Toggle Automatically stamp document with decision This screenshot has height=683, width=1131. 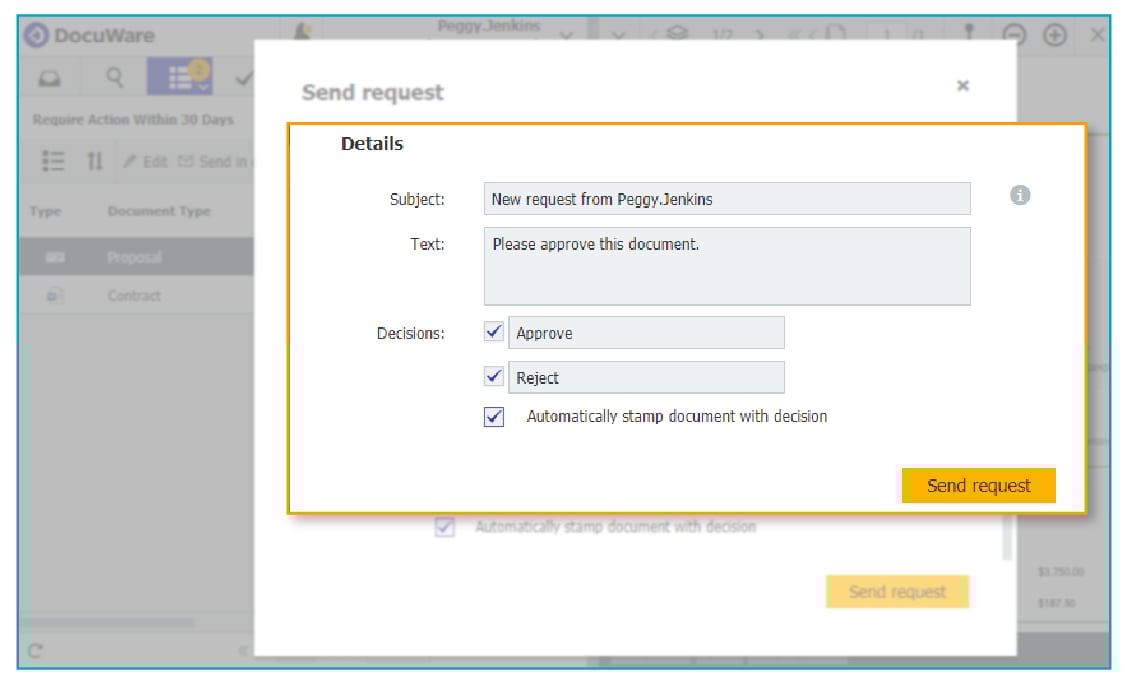click(494, 417)
